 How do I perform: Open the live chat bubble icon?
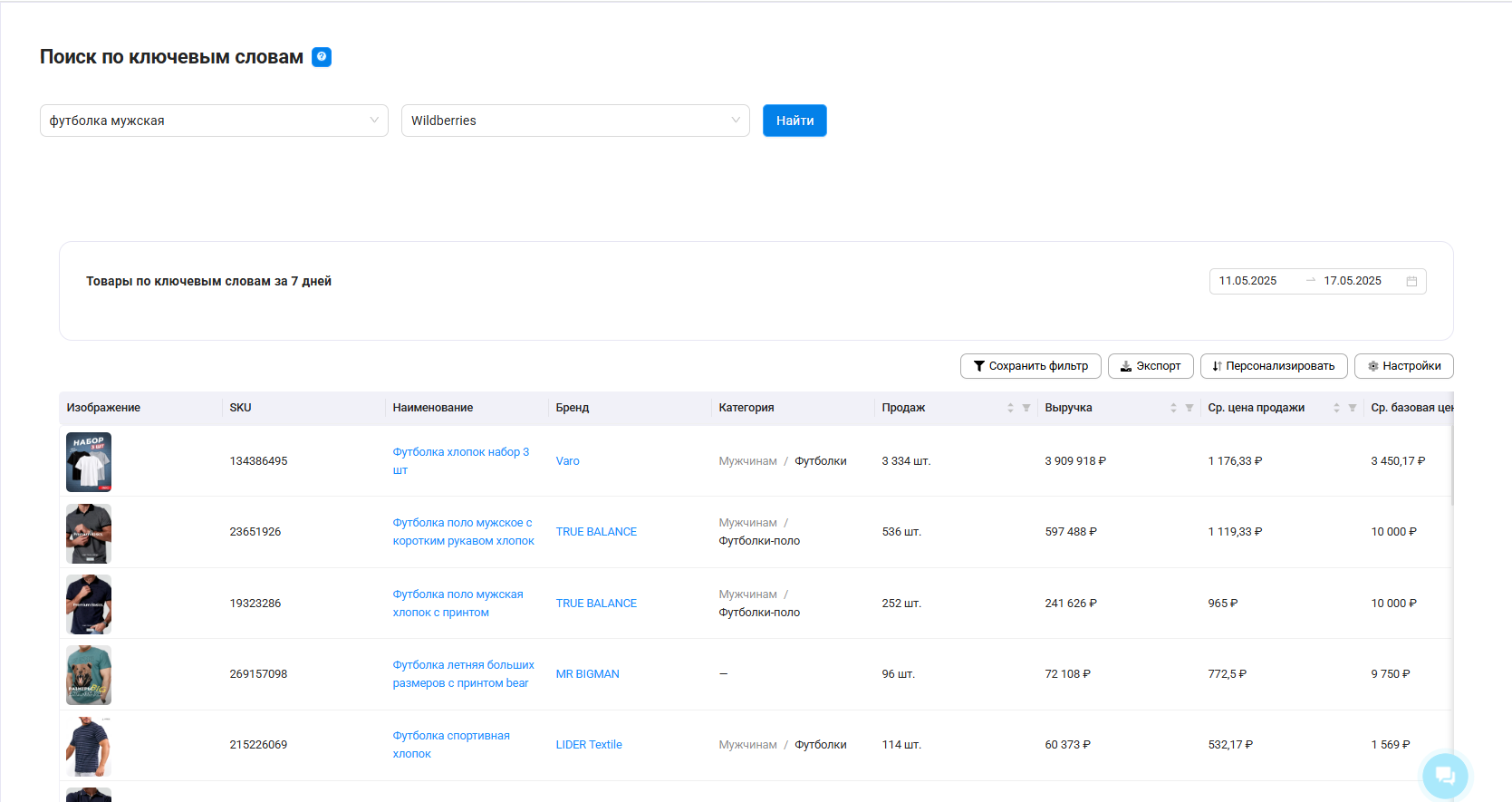pyautogui.click(x=1445, y=776)
